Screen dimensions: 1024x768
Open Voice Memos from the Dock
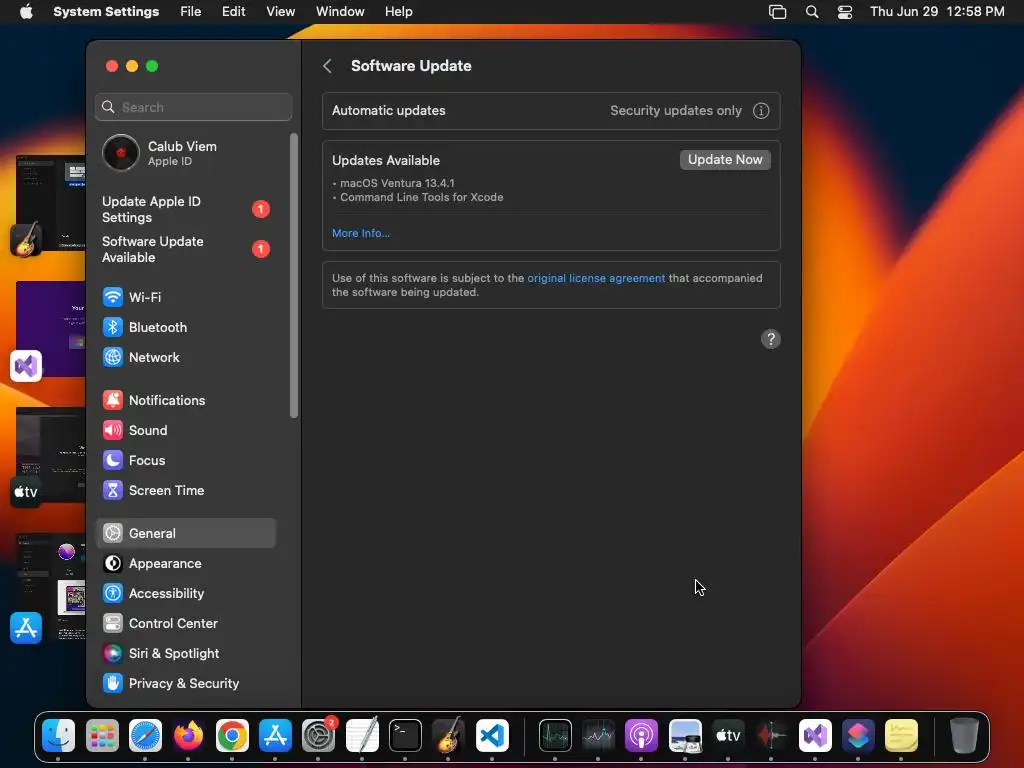[x=771, y=735]
